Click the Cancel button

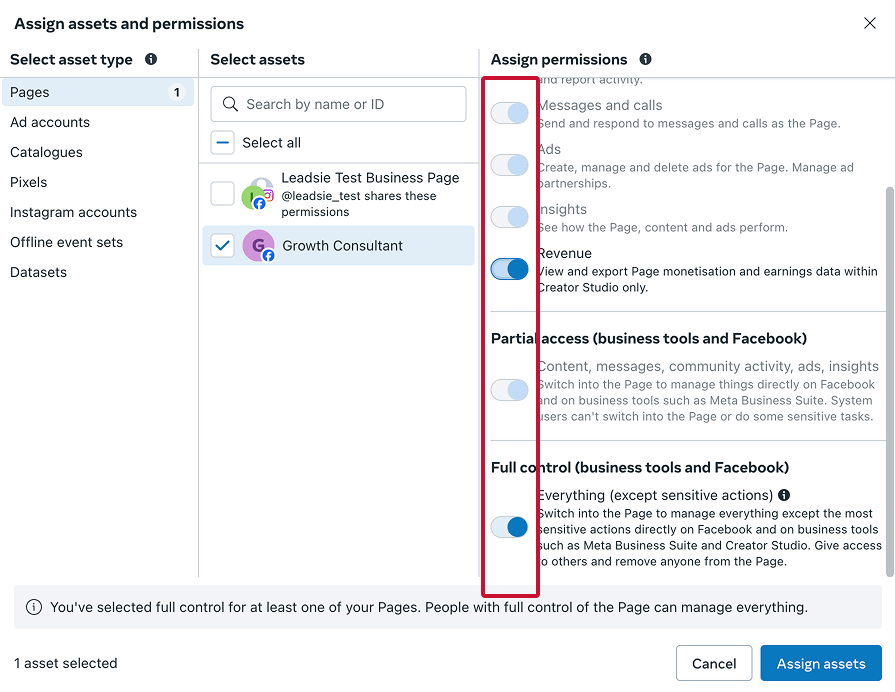(713, 663)
